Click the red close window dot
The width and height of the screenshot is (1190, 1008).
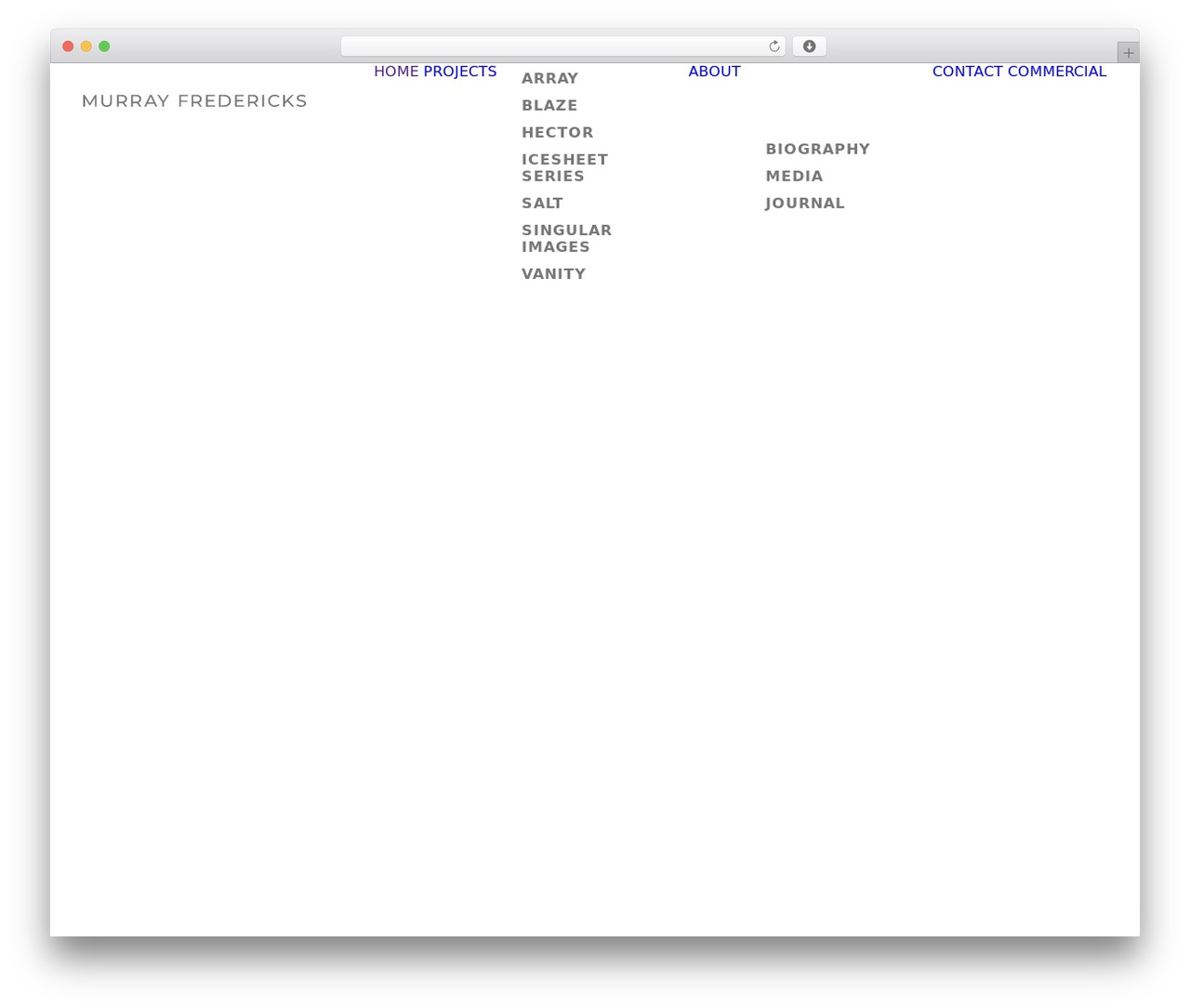click(68, 46)
